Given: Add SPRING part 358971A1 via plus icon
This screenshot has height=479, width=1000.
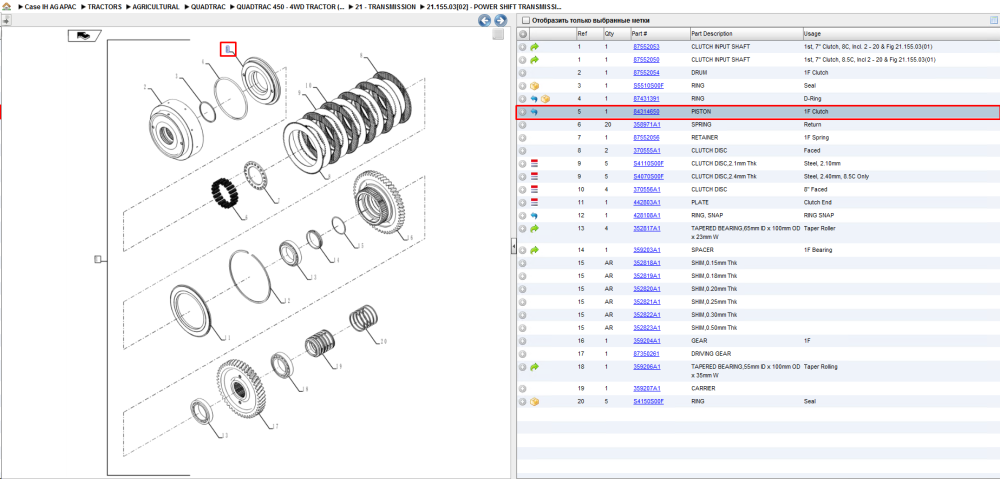Looking at the screenshot, I should pos(522,124).
